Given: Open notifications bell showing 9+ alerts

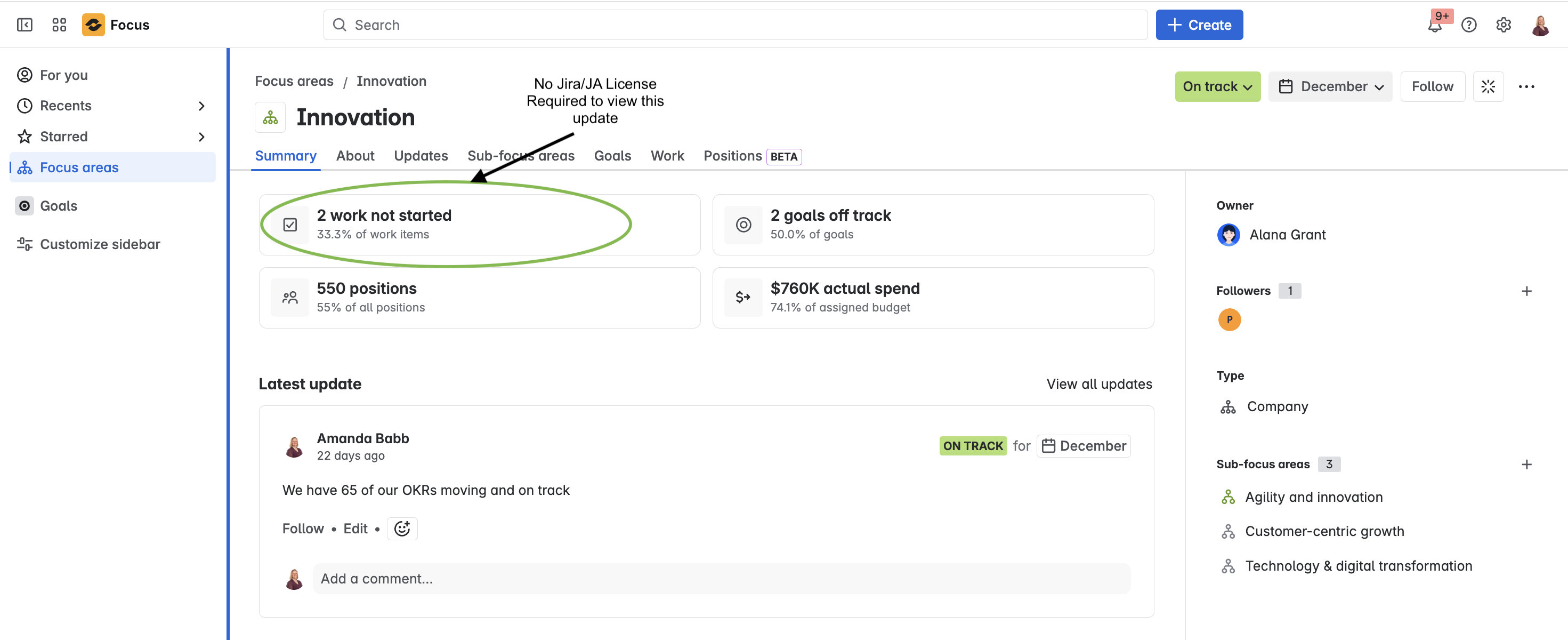Looking at the screenshot, I should [x=1435, y=26].
